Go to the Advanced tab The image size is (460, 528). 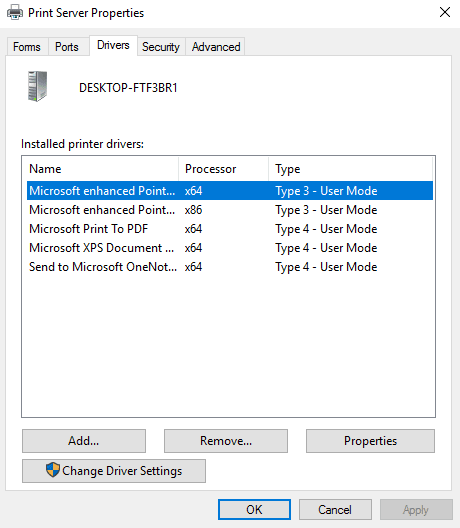click(x=216, y=47)
